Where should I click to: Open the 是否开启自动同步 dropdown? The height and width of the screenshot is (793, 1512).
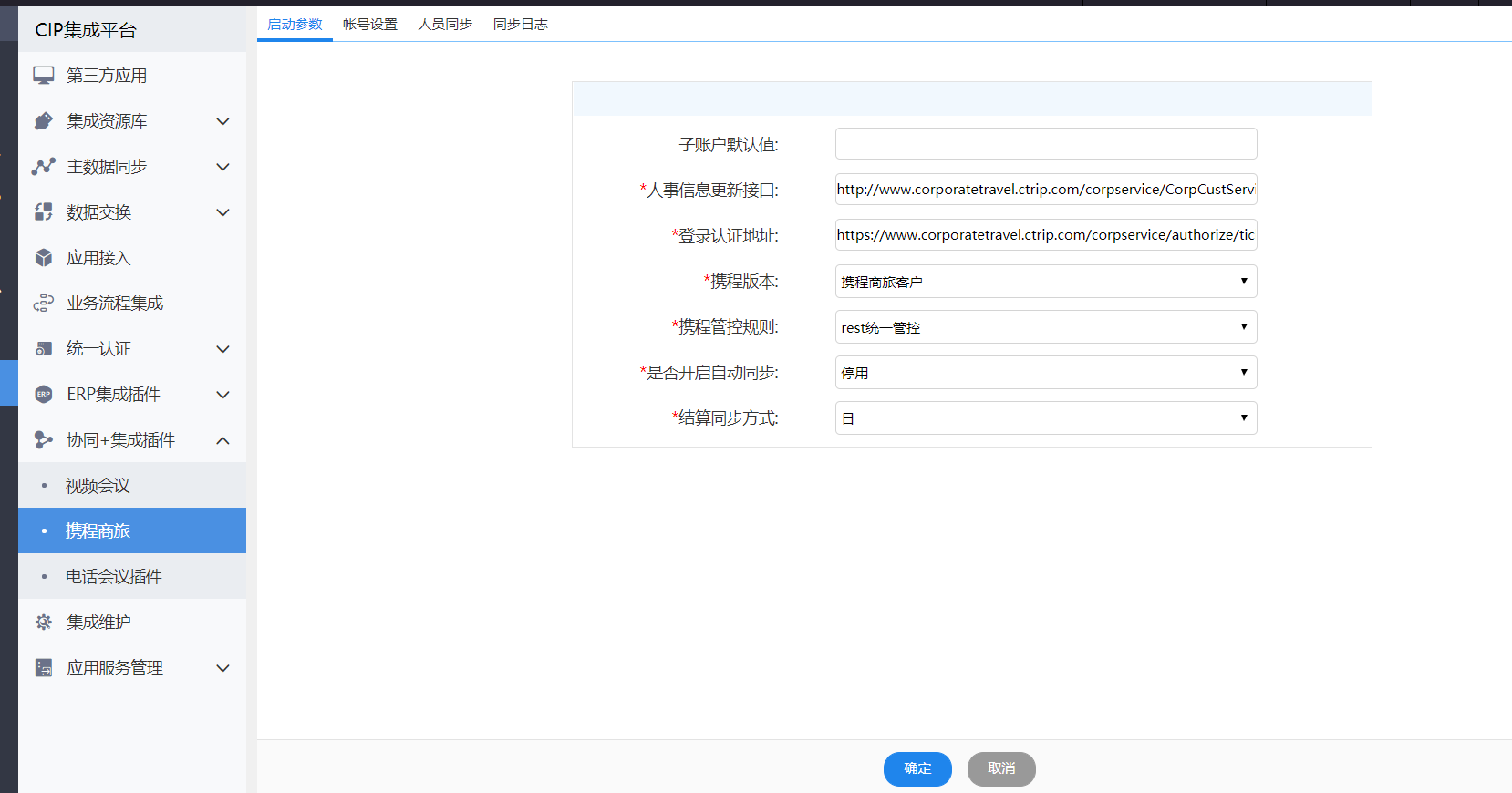point(1045,373)
